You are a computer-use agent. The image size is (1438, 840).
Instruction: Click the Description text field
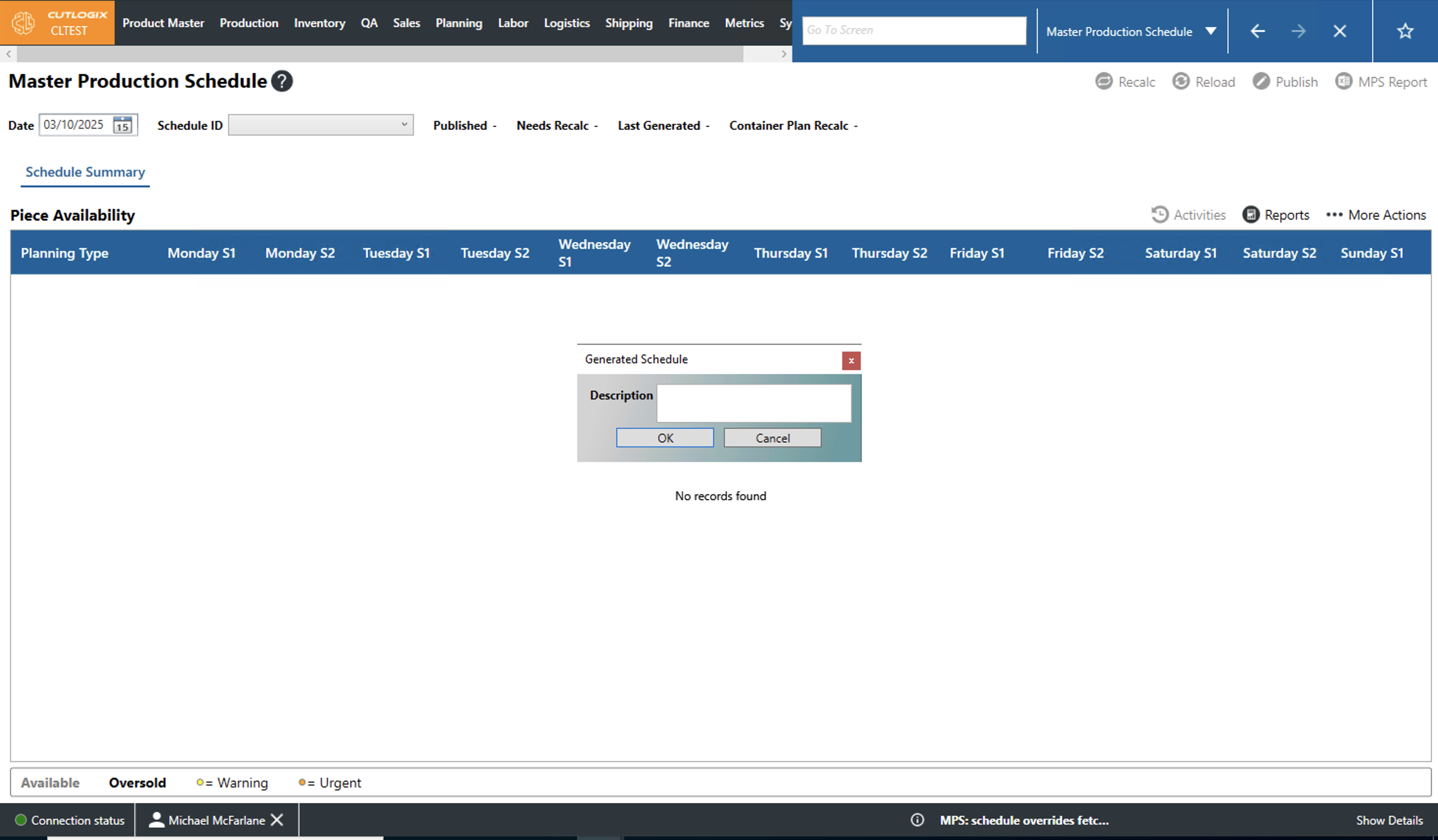pos(753,402)
